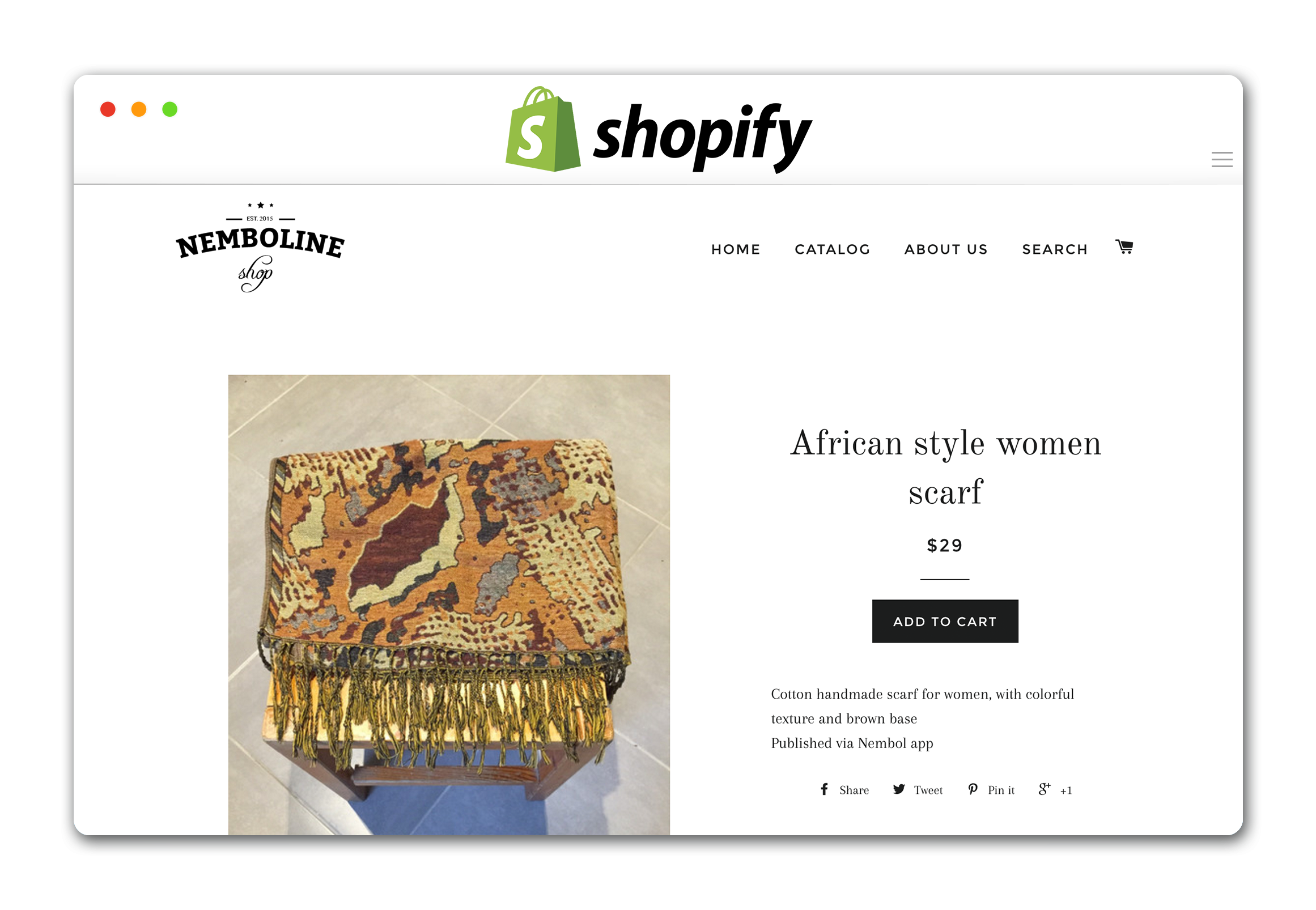Click the Shopify bag logo

pos(542,129)
